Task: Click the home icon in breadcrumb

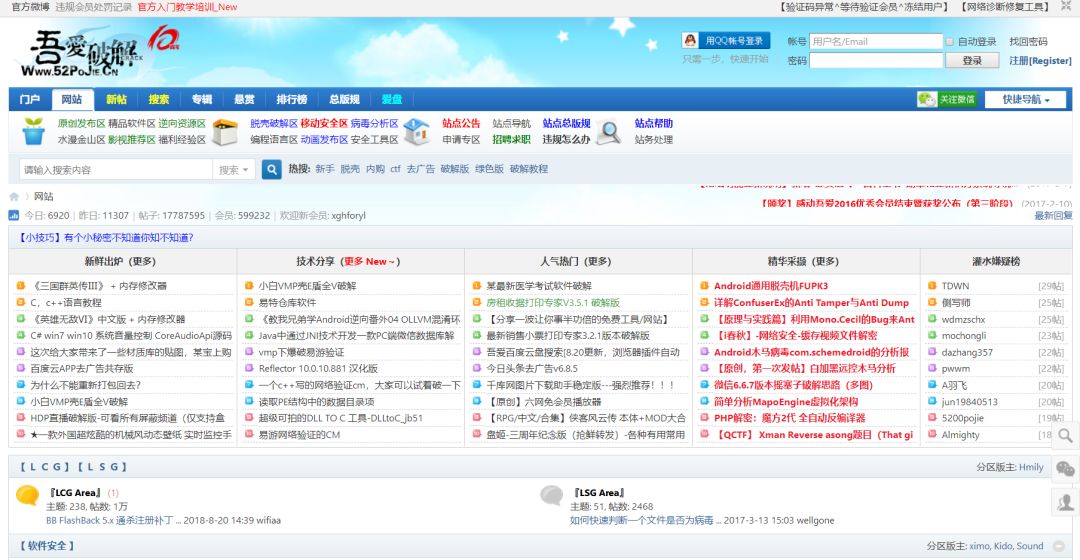Action: click(14, 197)
